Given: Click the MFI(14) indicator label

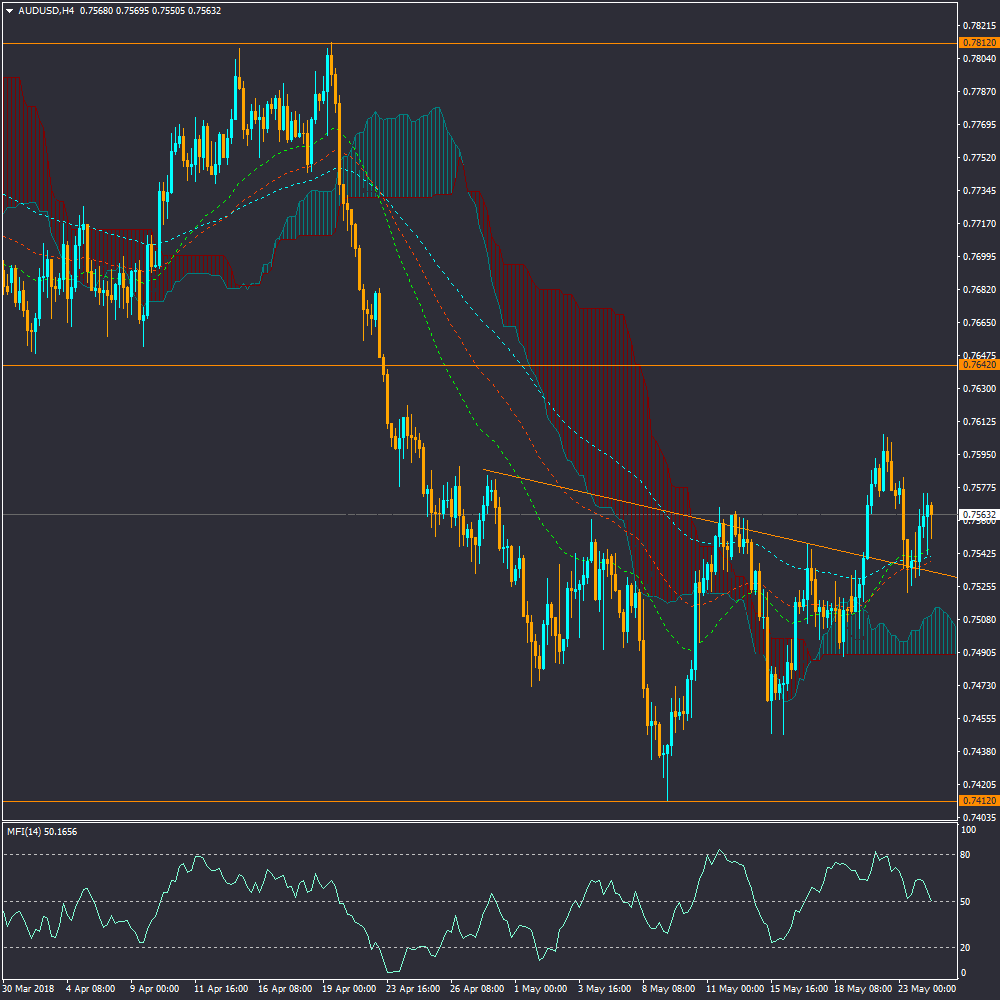Looking at the screenshot, I should (x=42, y=831).
